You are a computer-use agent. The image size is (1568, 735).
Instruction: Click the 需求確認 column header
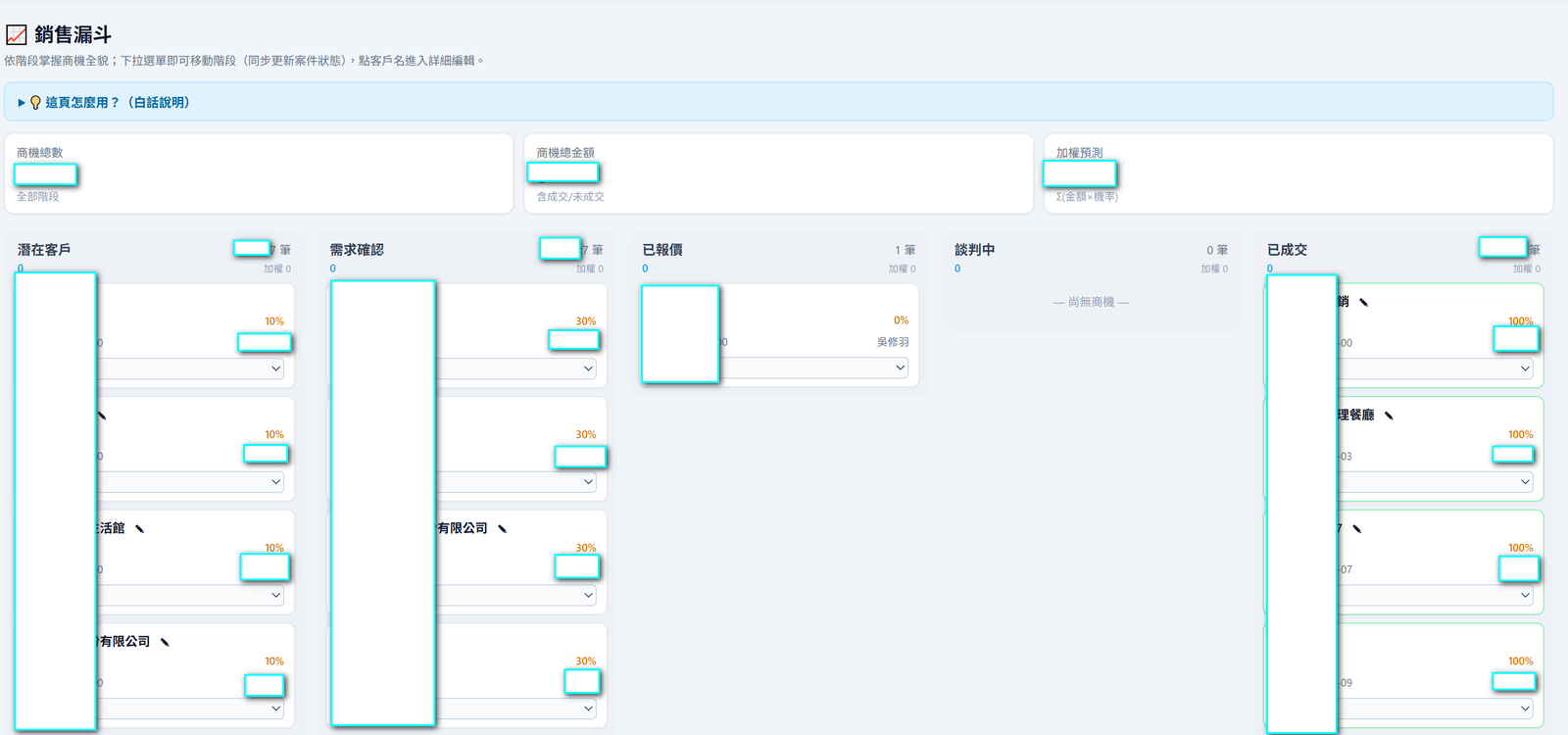357,250
